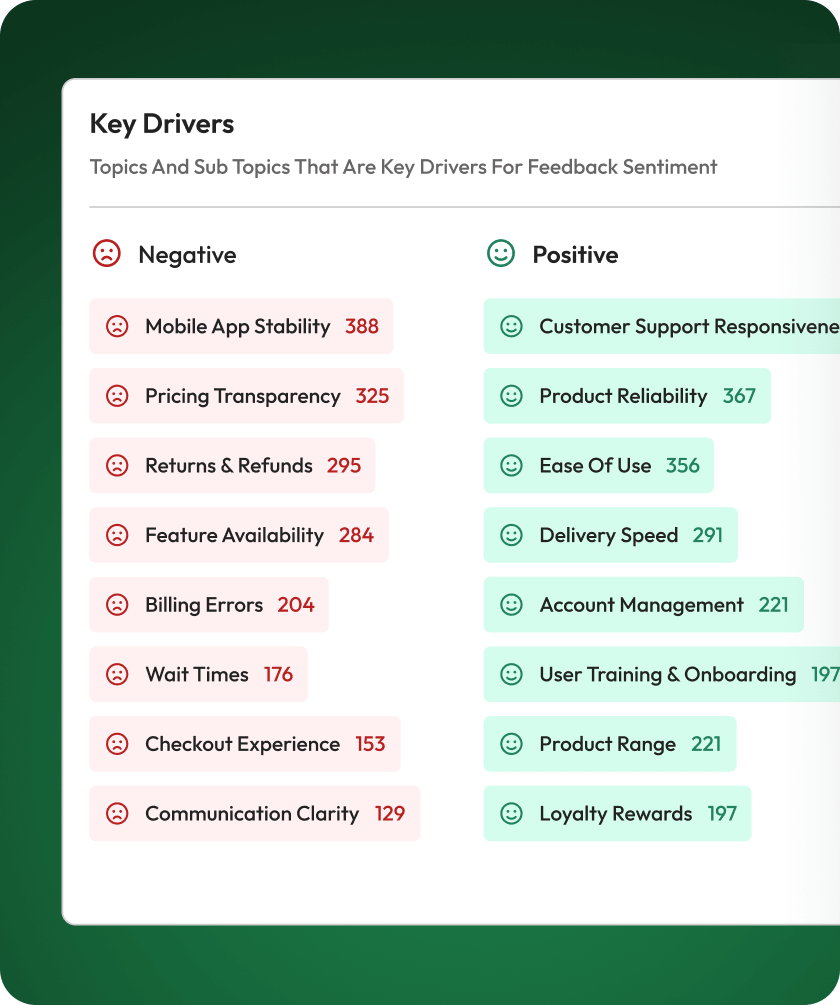The height and width of the screenshot is (1005, 840).
Task: Open the Checkout Experience topic
Action: click(245, 744)
